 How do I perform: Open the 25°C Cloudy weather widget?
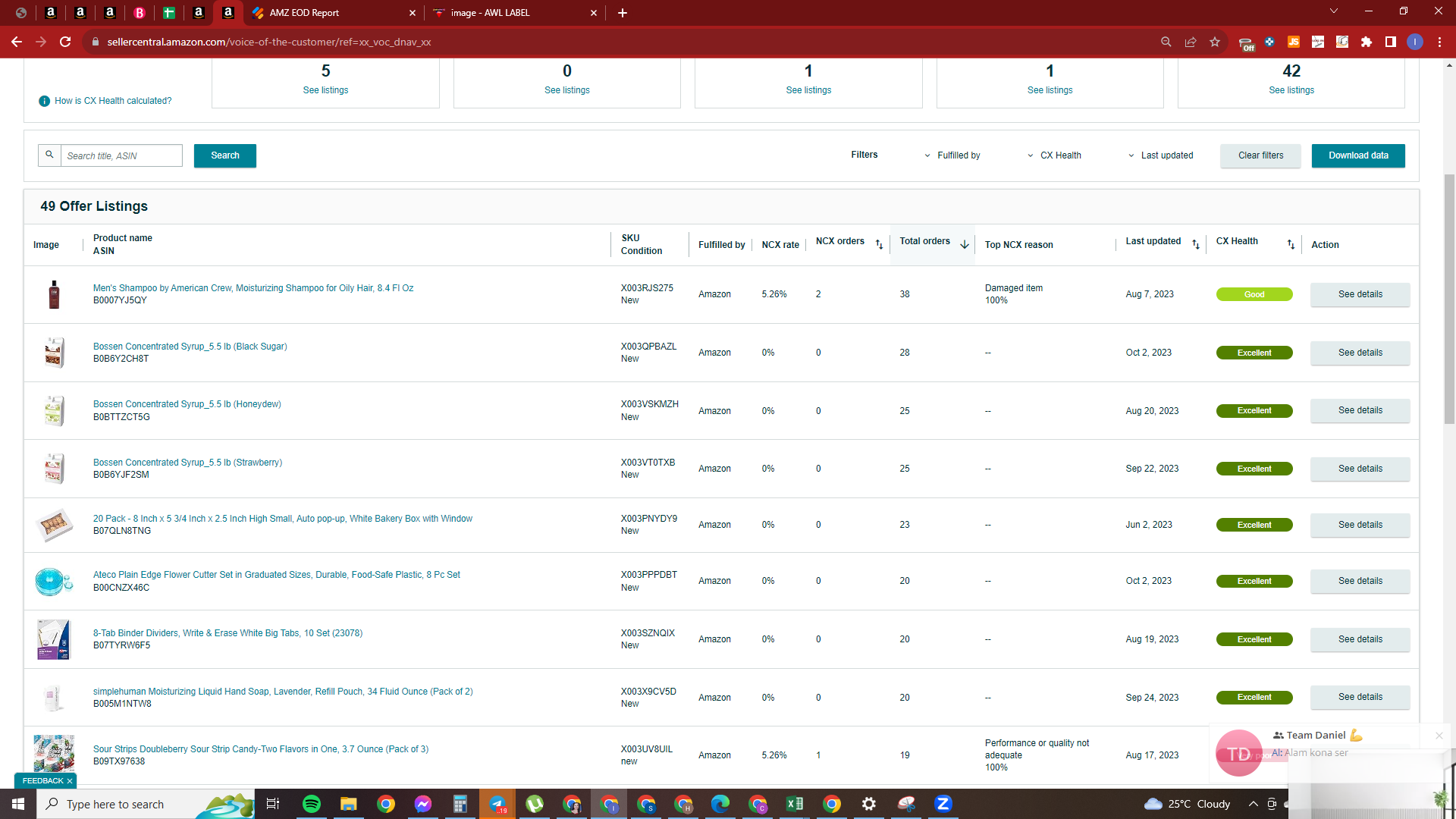tap(1188, 804)
